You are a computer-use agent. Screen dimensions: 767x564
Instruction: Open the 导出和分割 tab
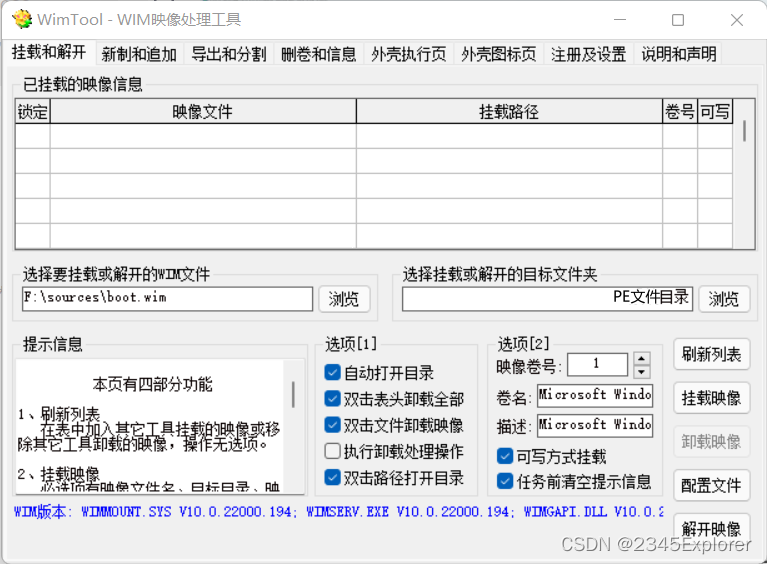point(229,54)
